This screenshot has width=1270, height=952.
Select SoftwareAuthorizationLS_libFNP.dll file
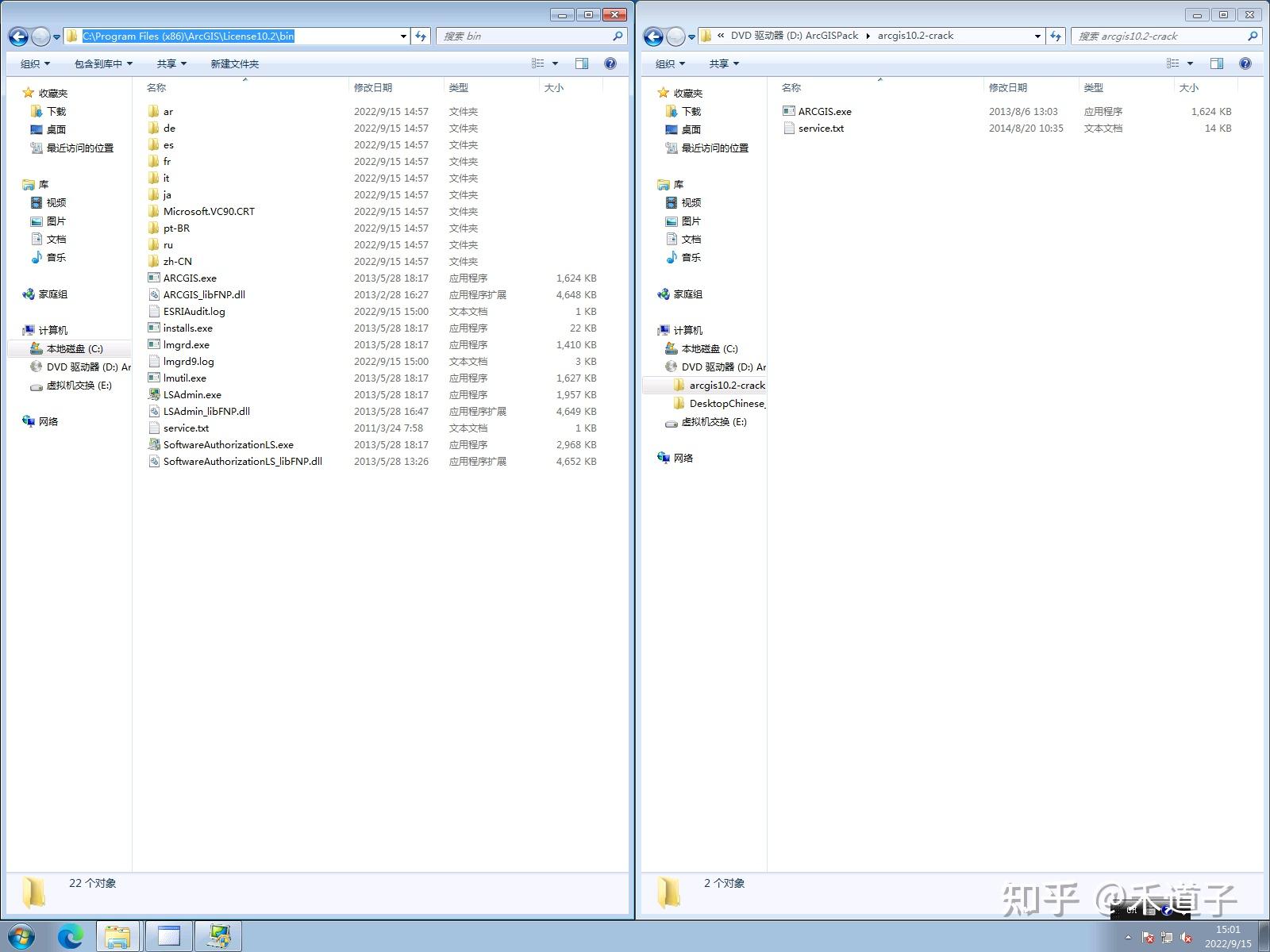pos(243,462)
